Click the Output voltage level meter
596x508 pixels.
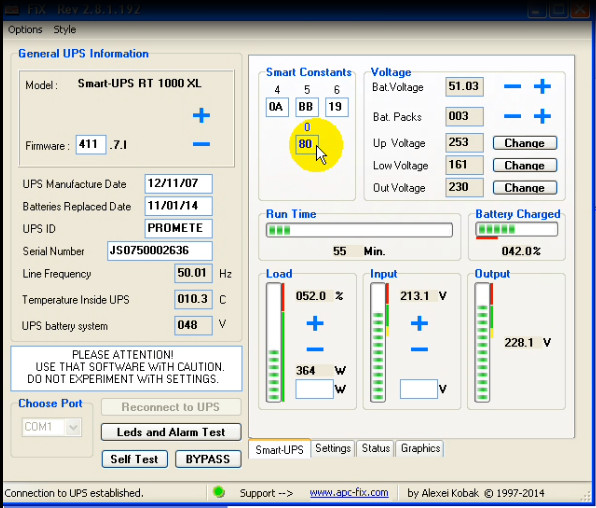click(482, 342)
